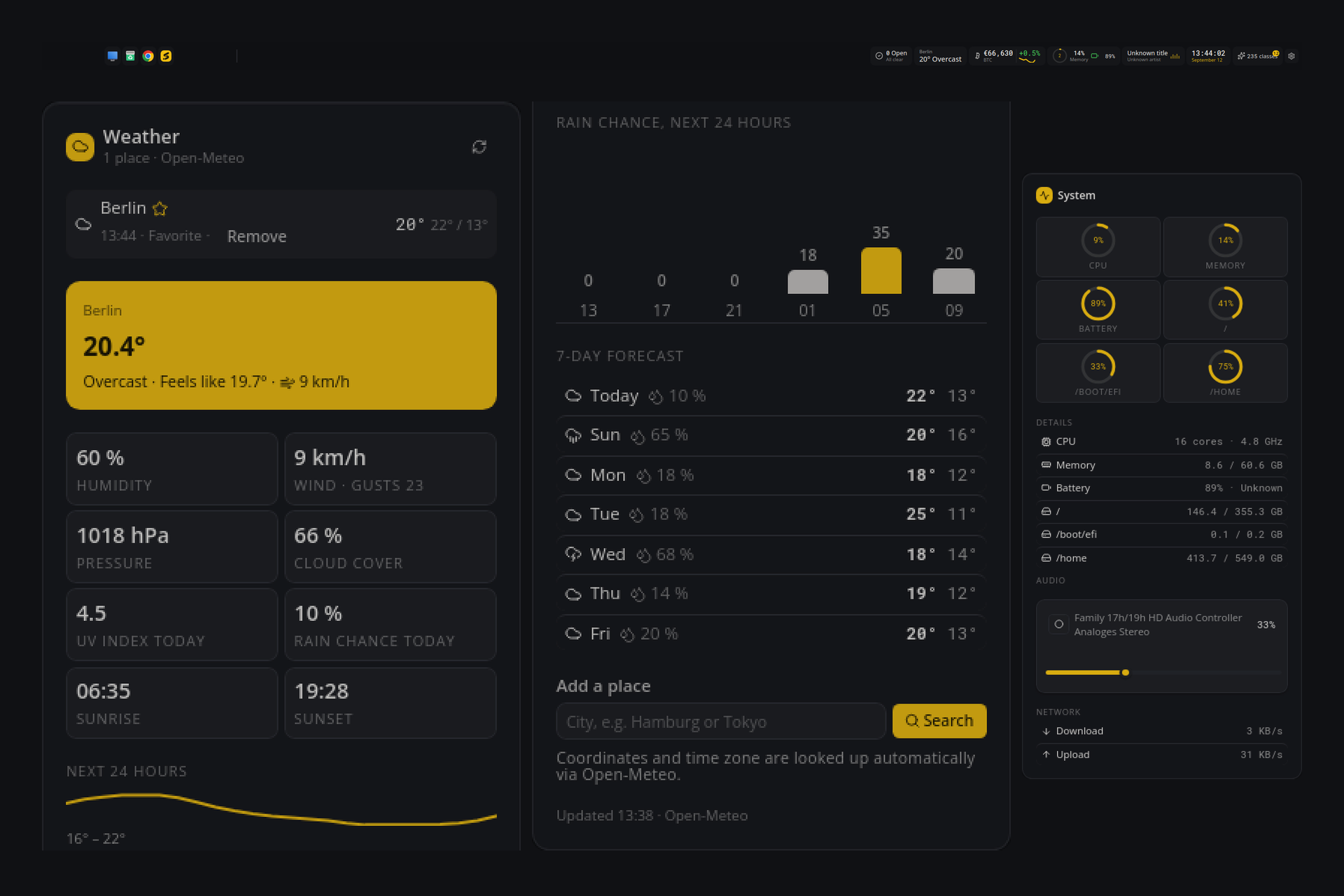
Task: Open the 235 classes widget
Action: click(x=1259, y=56)
